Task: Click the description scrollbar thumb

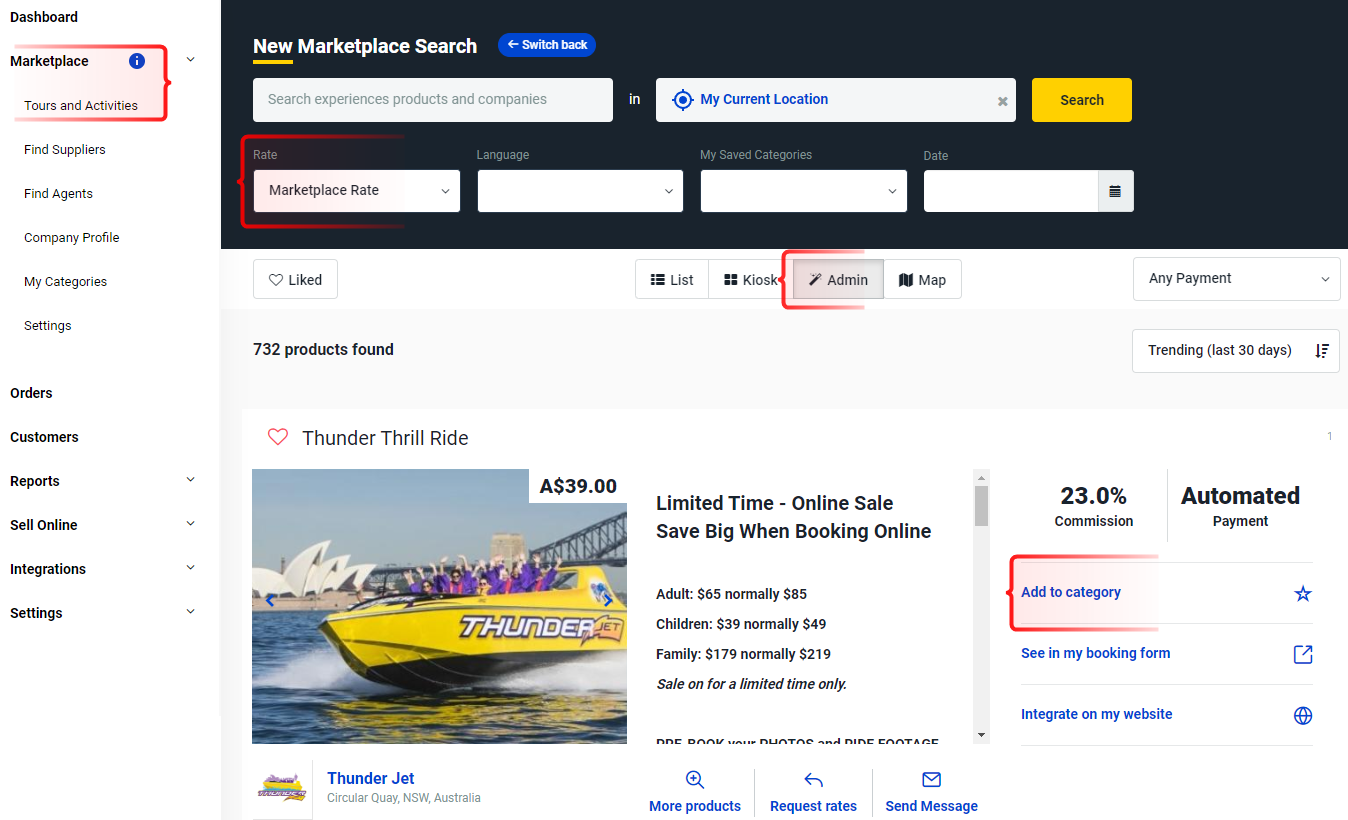Action: click(981, 506)
